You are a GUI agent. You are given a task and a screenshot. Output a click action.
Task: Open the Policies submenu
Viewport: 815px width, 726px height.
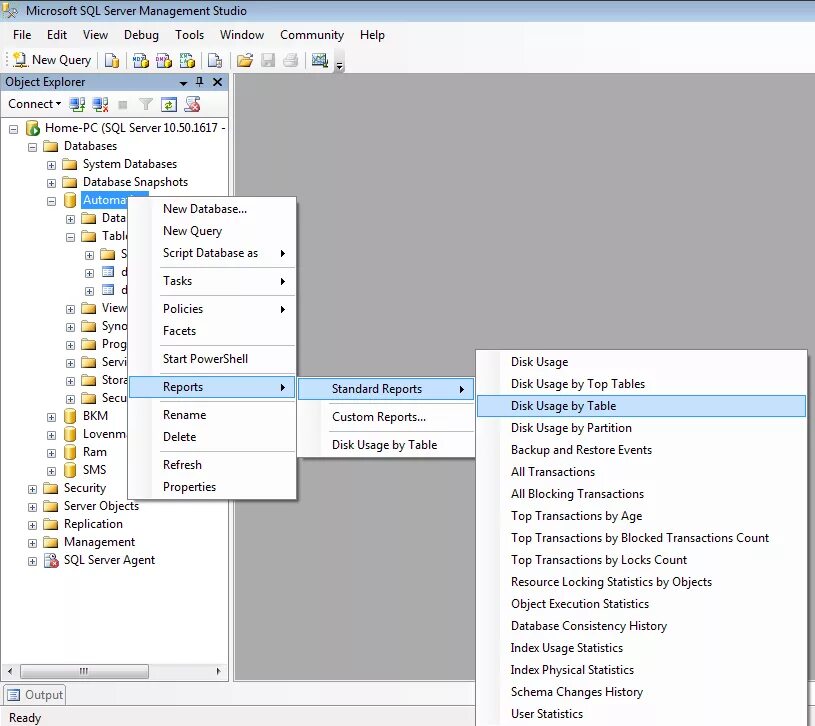coord(213,309)
